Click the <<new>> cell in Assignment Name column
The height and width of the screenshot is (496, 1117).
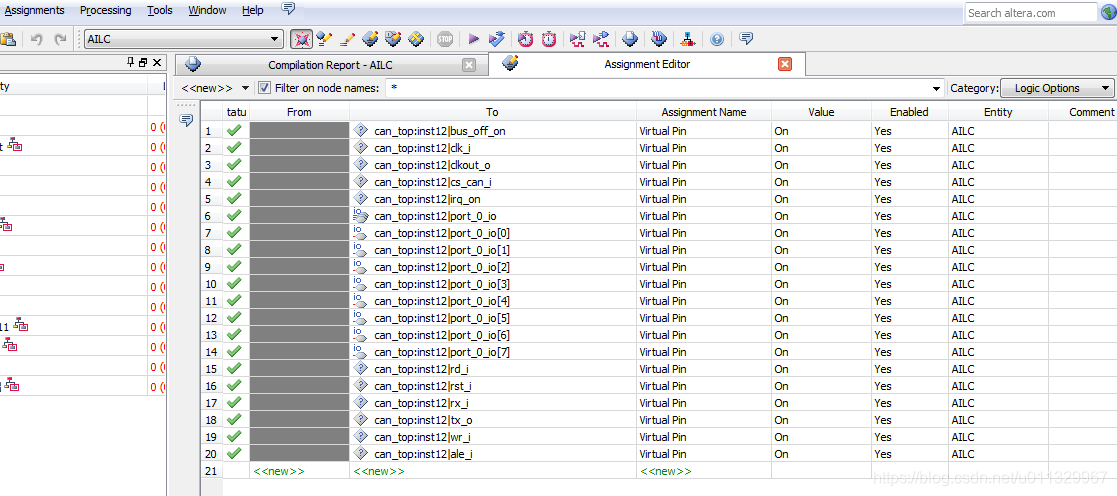[703, 471]
